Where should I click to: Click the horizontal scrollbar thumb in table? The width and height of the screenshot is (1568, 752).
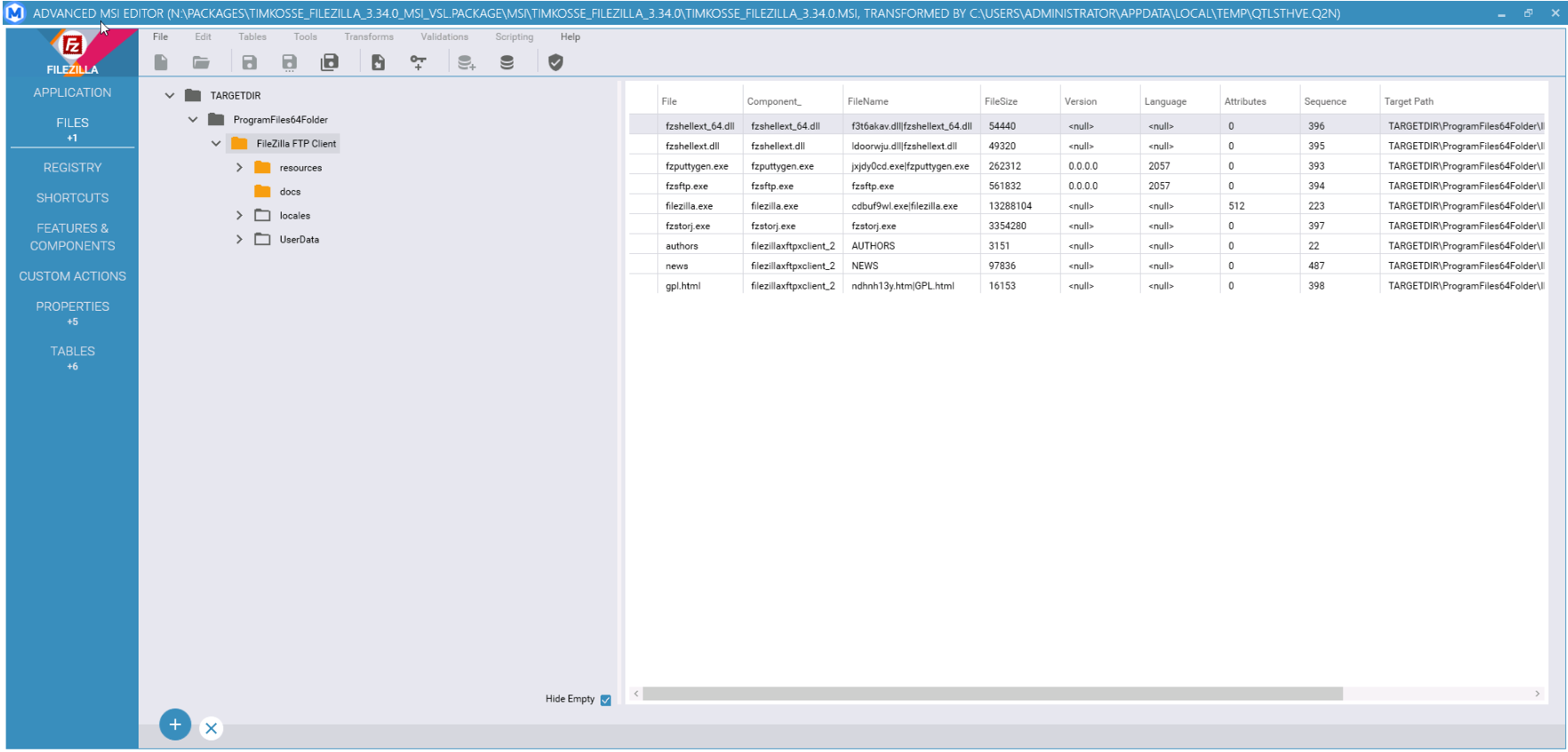pyautogui.click(x=992, y=693)
